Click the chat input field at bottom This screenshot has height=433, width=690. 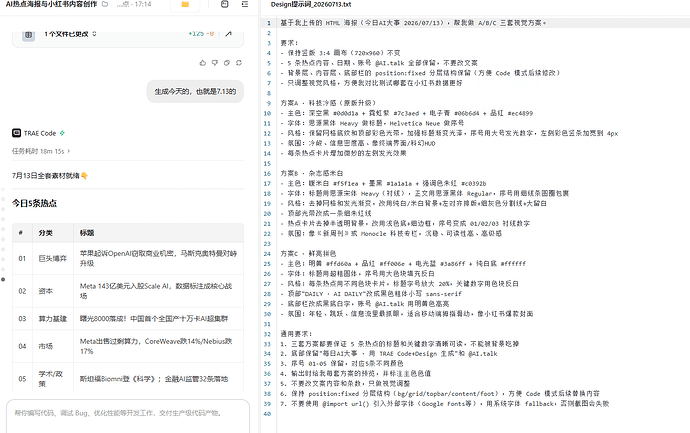[x=128, y=416]
